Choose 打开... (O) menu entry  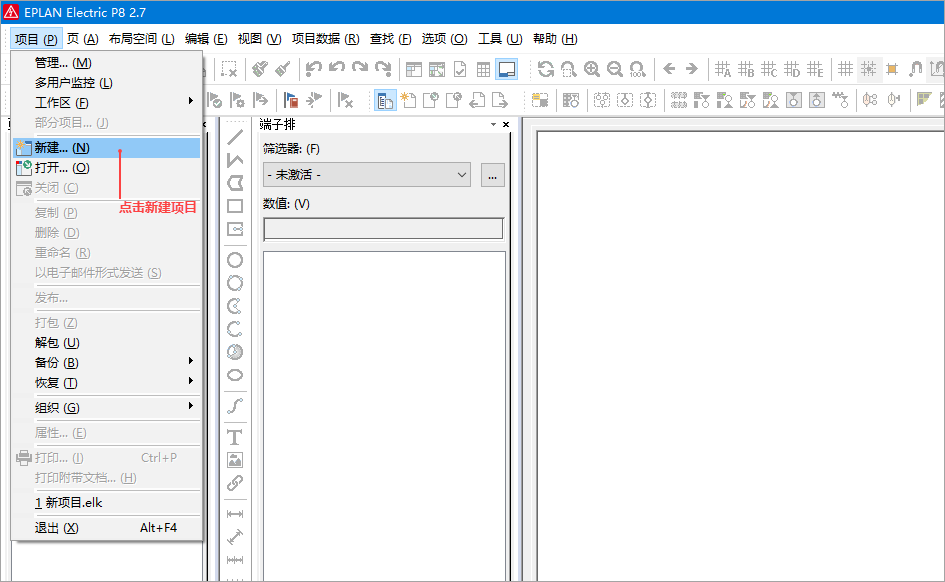tap(107, 167)
